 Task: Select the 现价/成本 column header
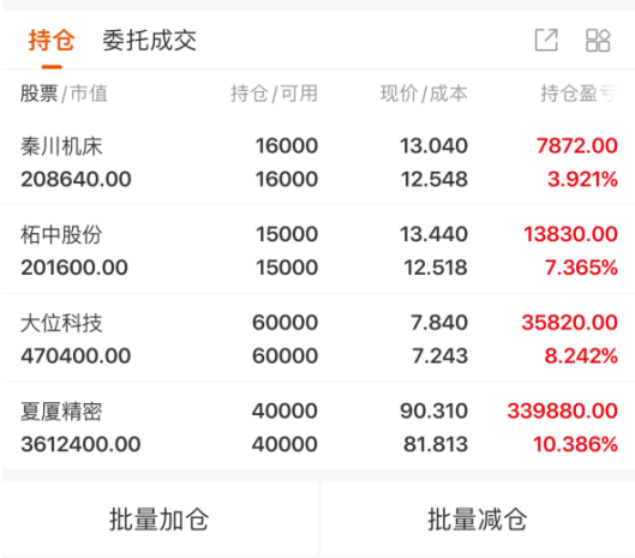coord(424,94)
